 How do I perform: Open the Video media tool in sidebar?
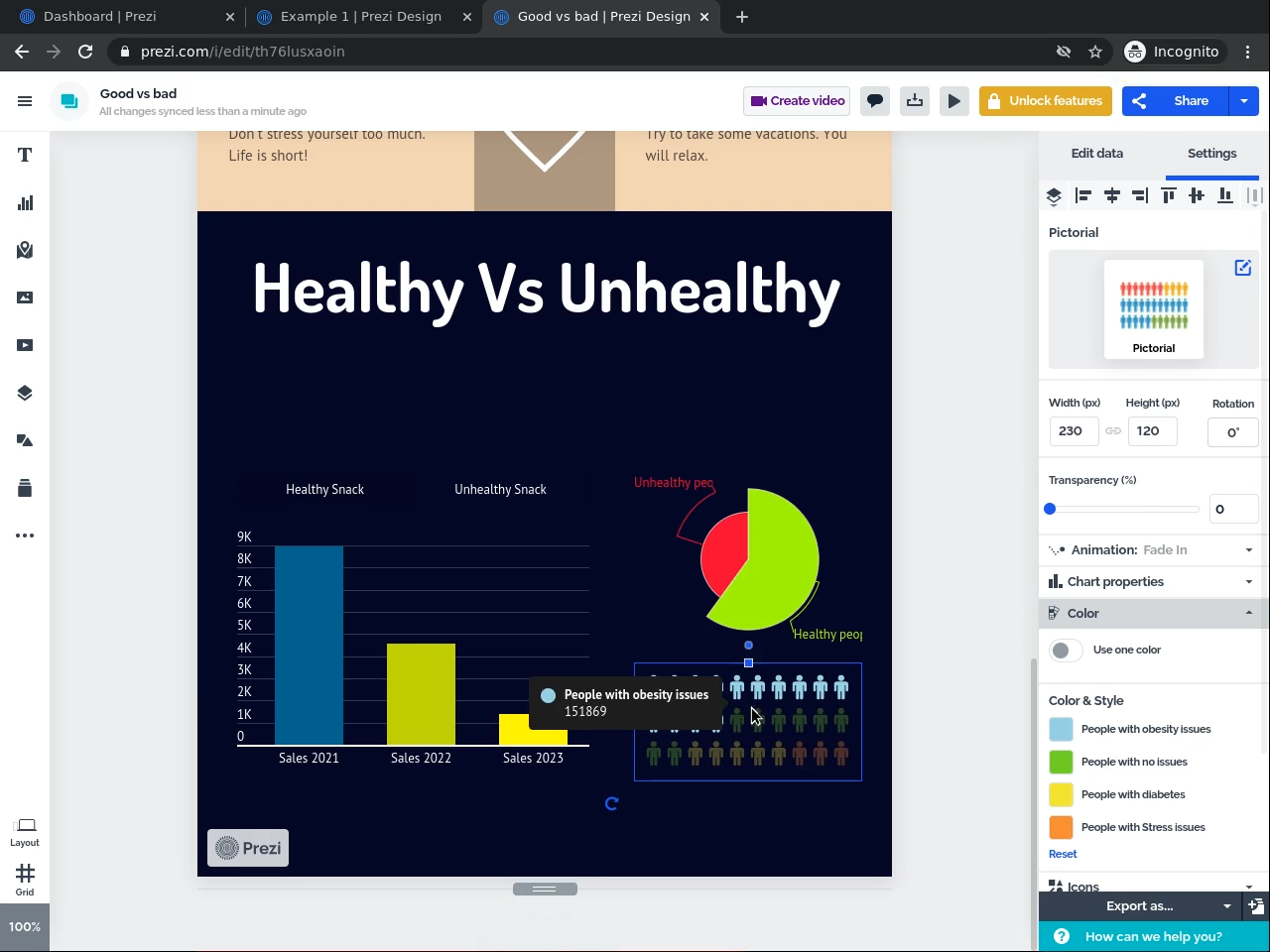click(25, 345)
